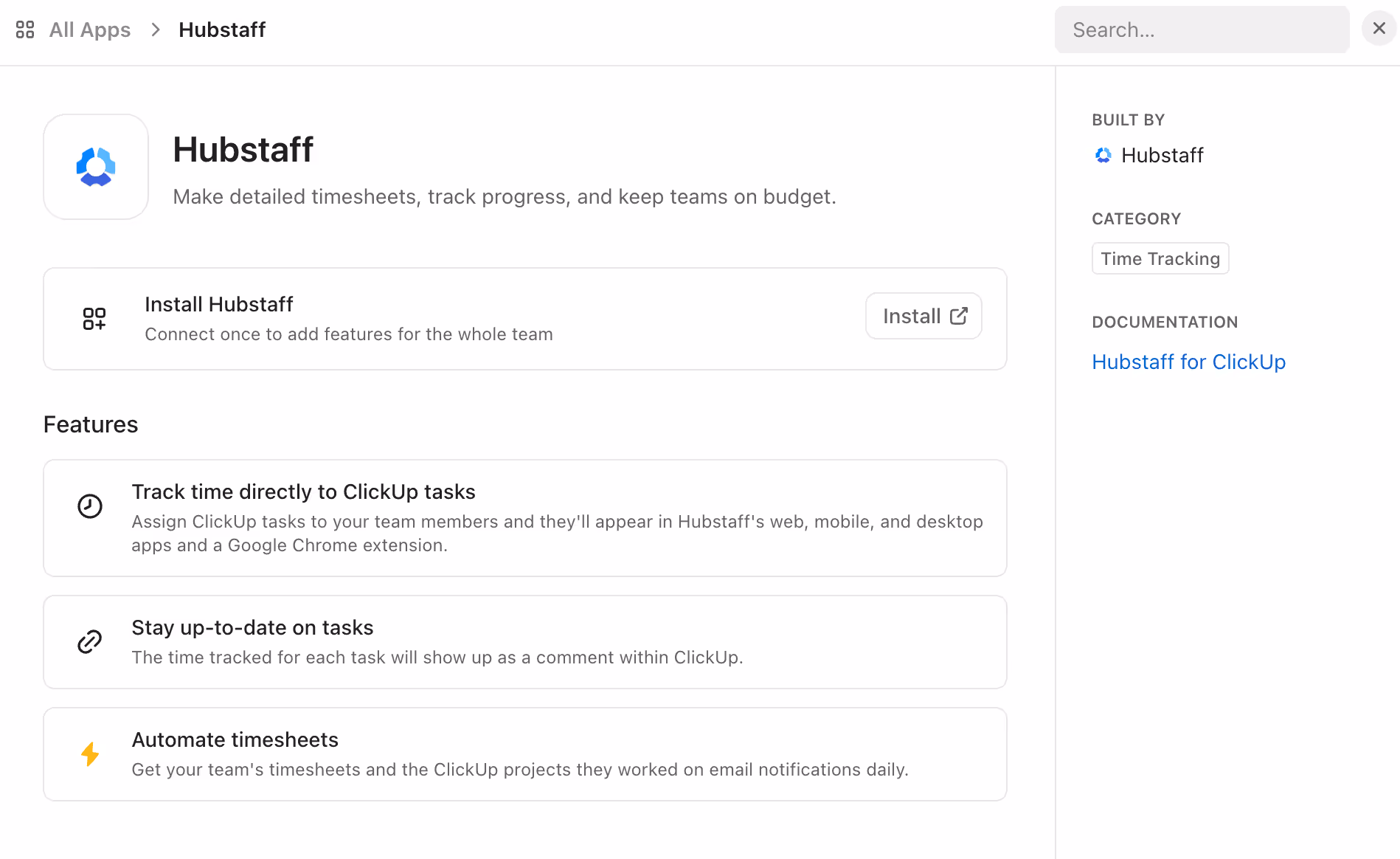Click the Hubstaff app logo
The height and width of the screenshot is (859, 1400).
pos(95,166)
